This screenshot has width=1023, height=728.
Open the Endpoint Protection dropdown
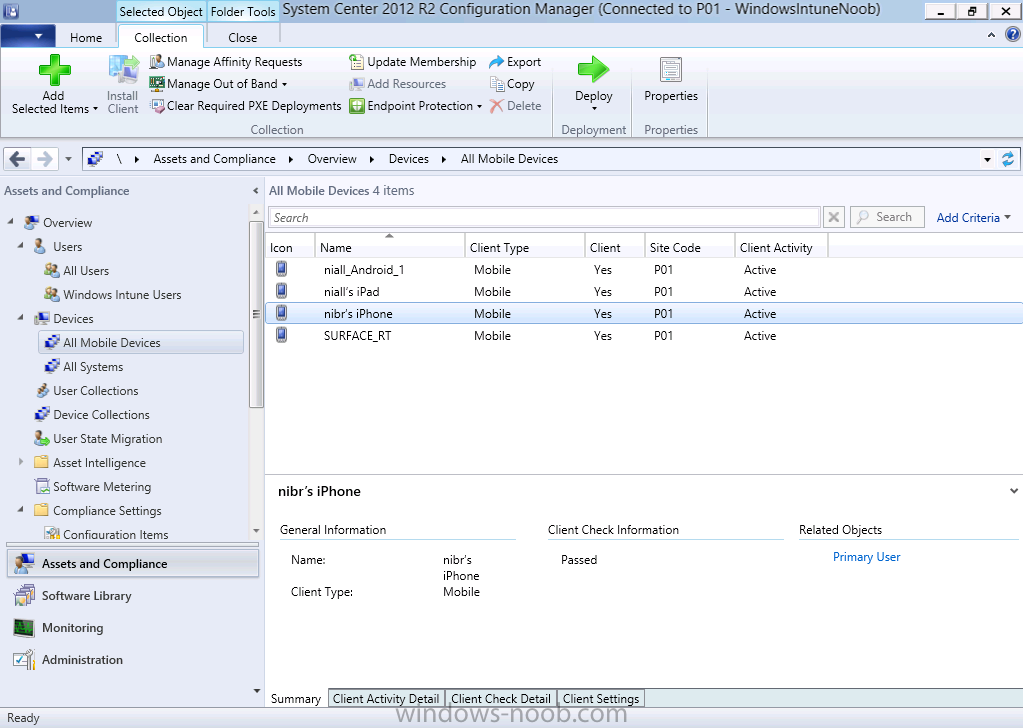click(416, 106)
